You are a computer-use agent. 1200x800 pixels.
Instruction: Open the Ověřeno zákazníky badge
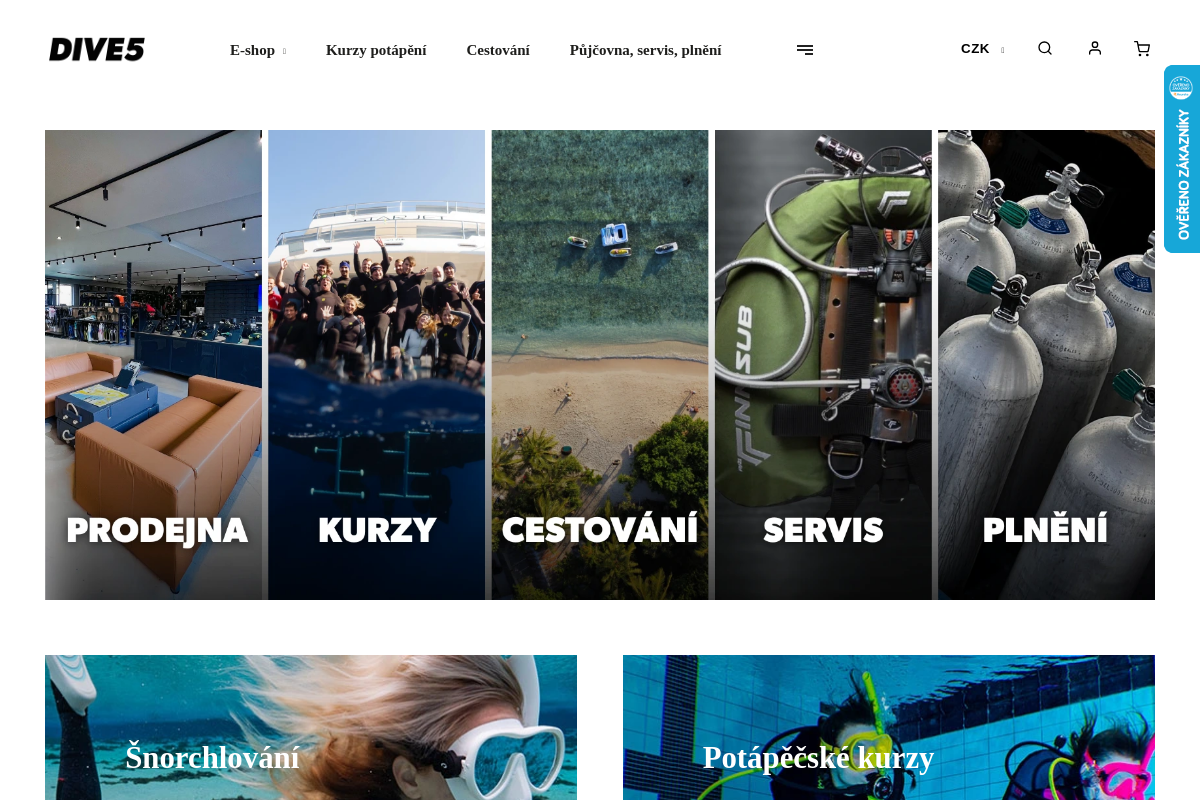pos(1182,159)
